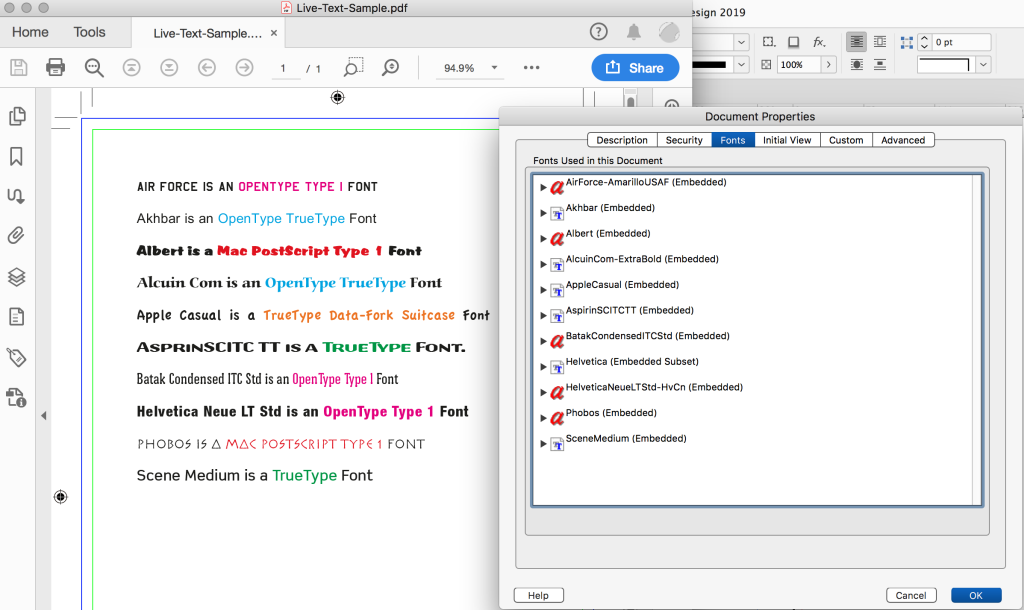Expand the AlcuinCom-ExtraBold font entry
The height and width of the screenshot is (610, 1024).
pyautogui.click(x=543, y=264)
